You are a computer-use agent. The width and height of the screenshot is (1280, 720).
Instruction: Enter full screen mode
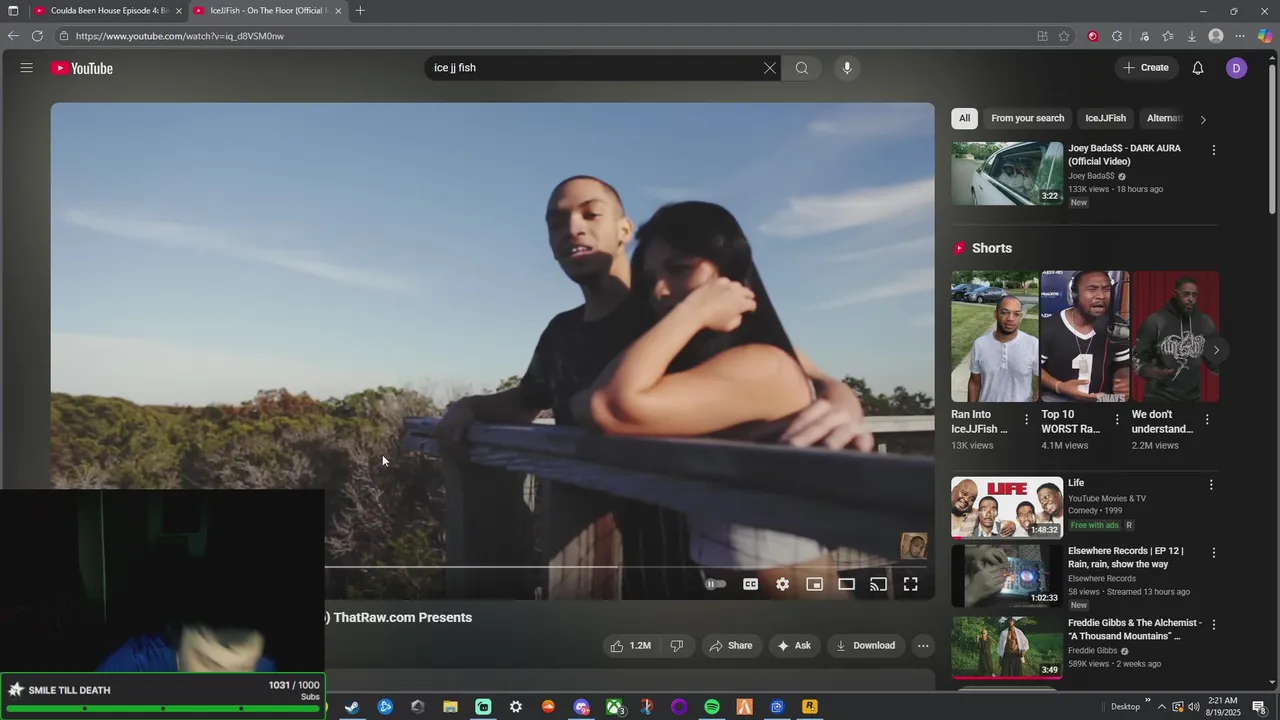[910, 584]
